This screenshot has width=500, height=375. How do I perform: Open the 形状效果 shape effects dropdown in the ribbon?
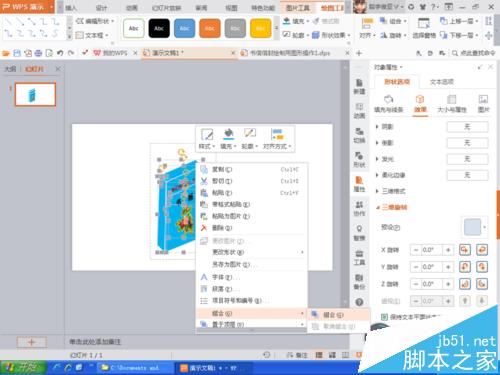331,35
